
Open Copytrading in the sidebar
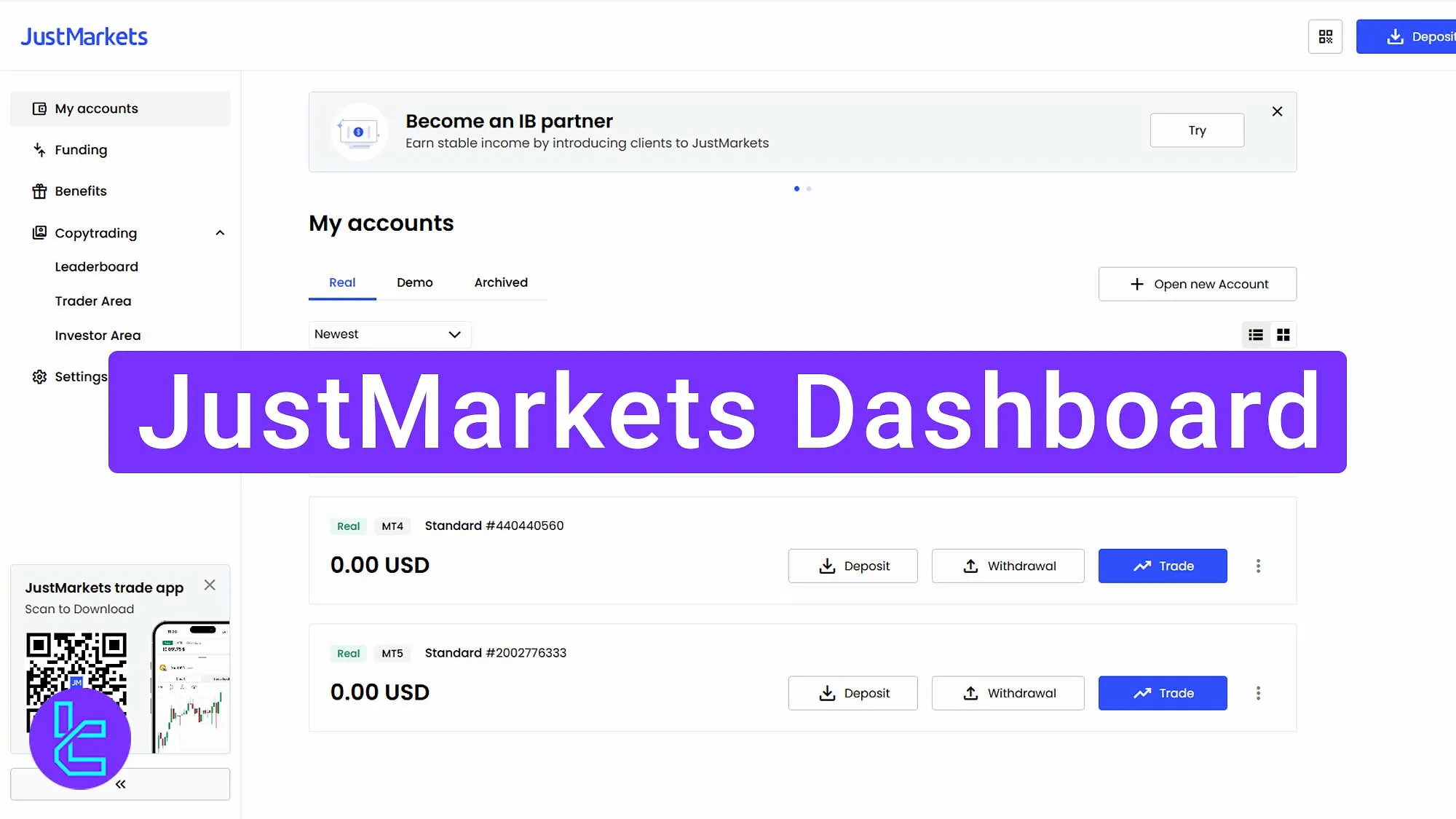click(x=95, y=233)
